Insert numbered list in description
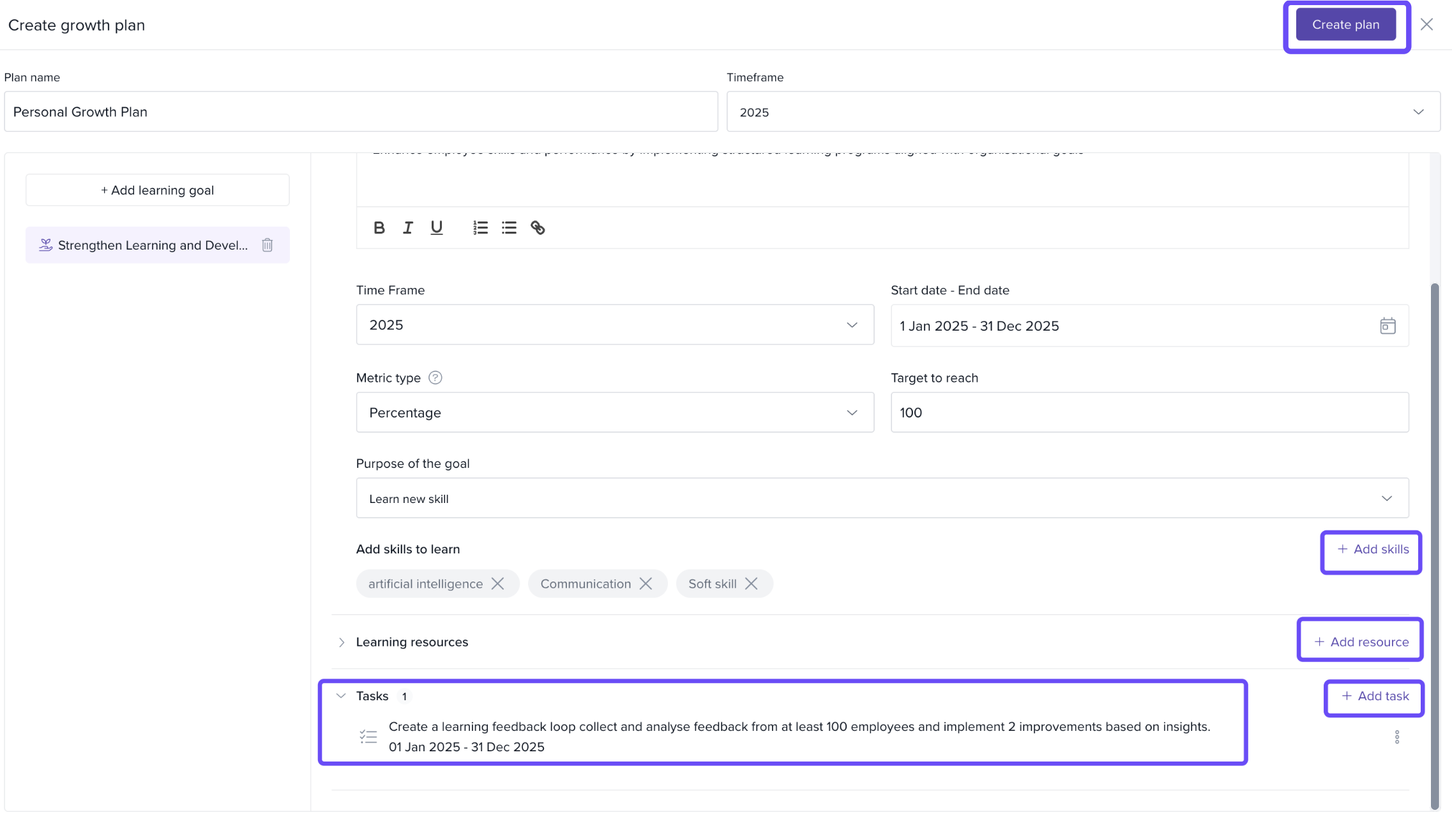 480,228
